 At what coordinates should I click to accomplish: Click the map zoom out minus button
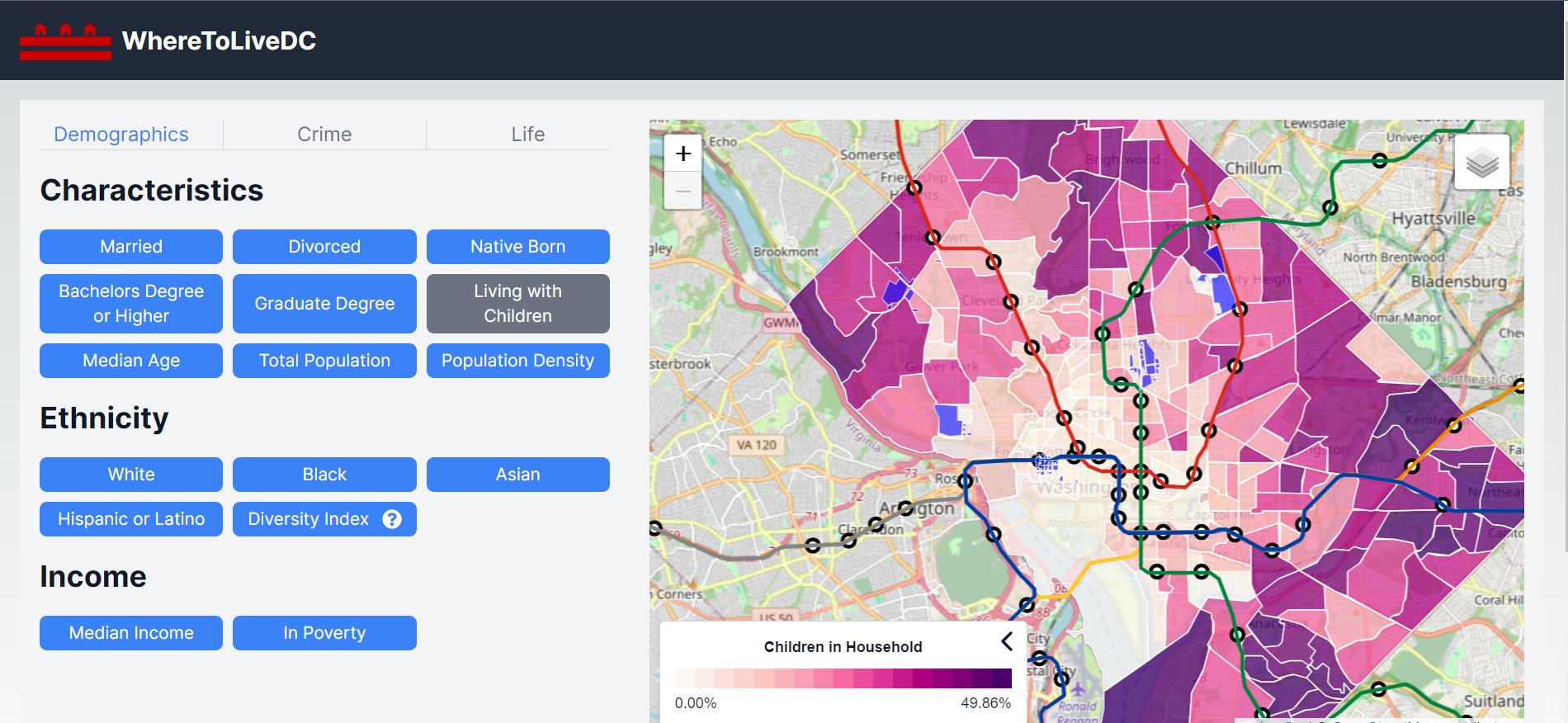(682, 191)
